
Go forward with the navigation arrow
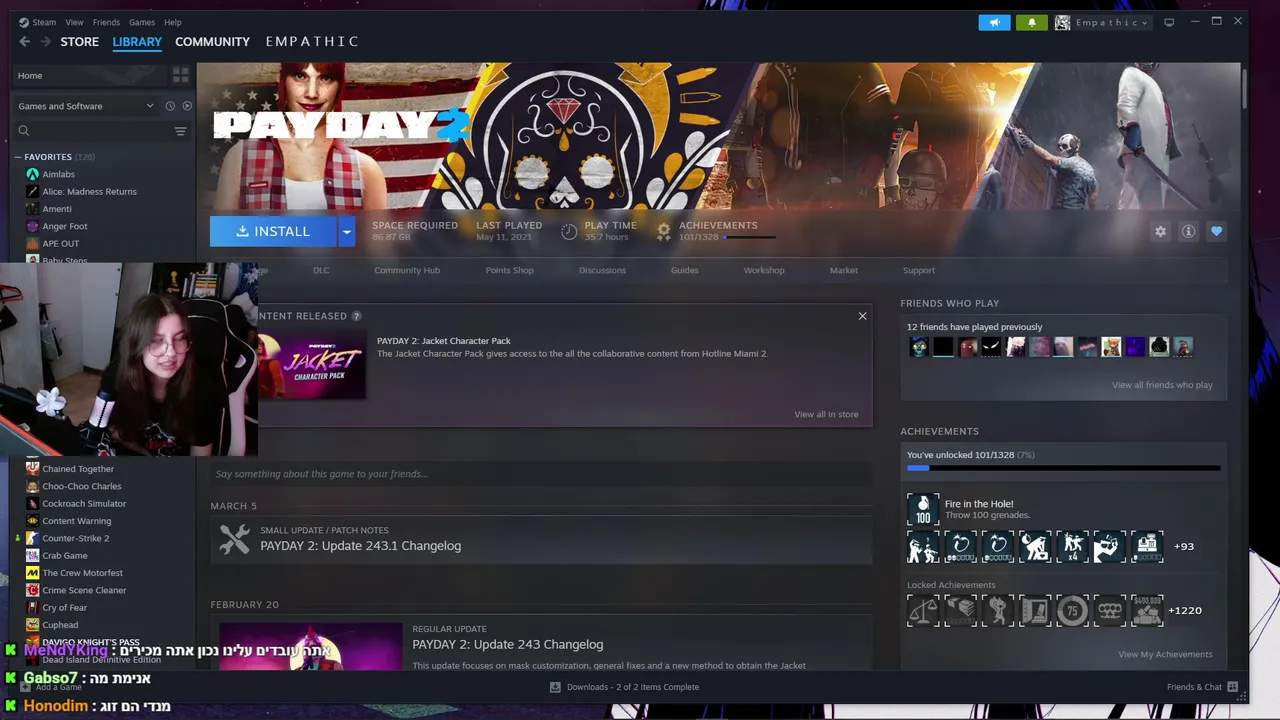[46, 41]
